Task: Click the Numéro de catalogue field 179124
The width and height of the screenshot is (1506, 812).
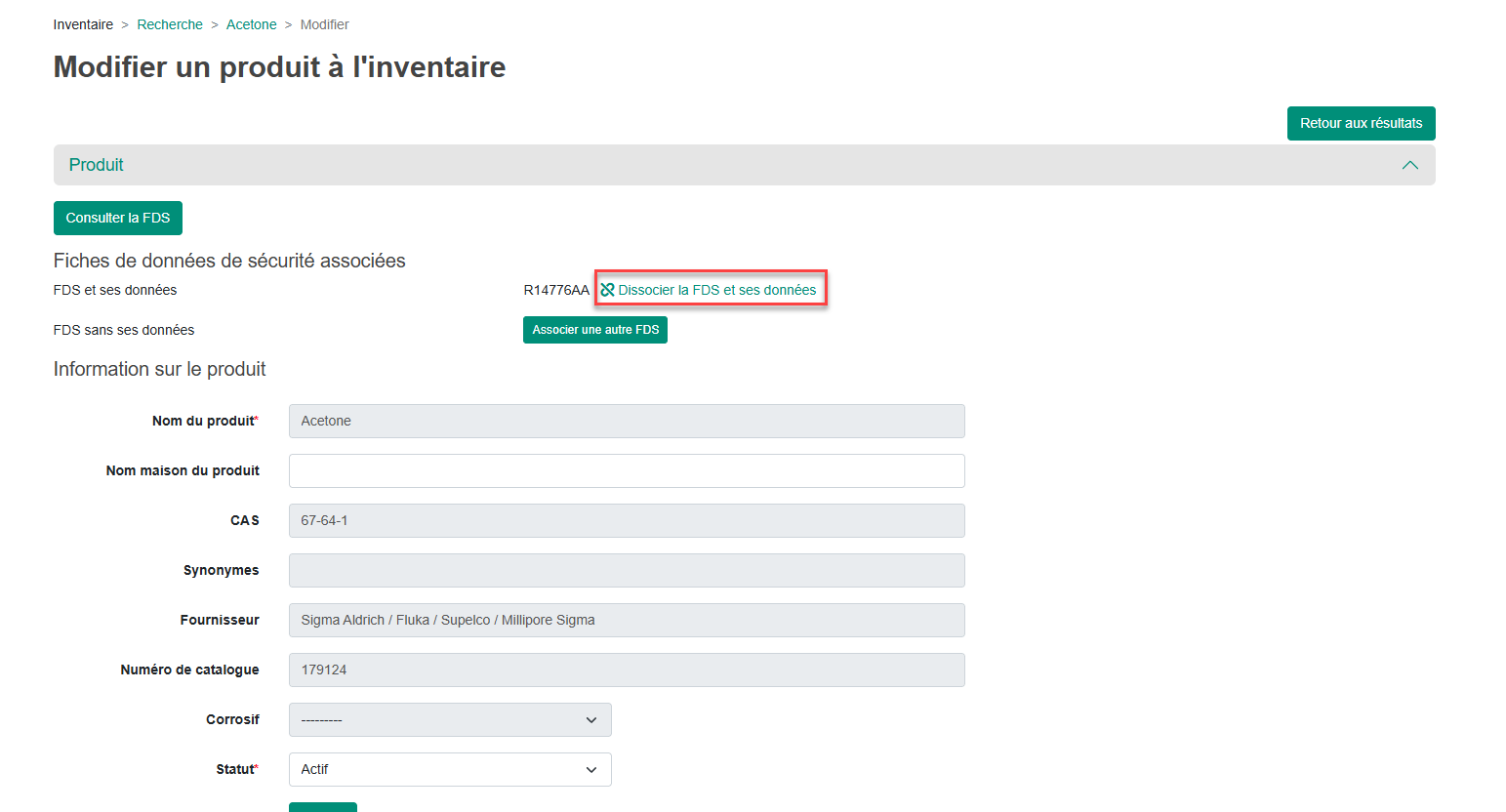Action: pyautogui.click(x=627, y=670)
